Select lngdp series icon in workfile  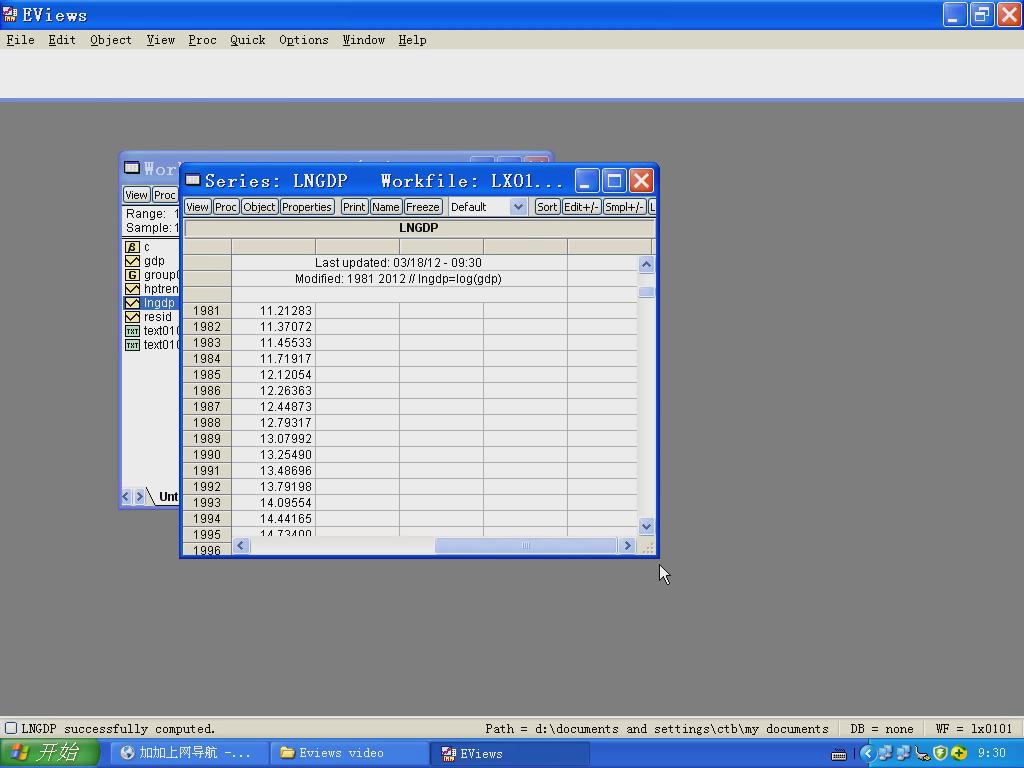point(132,303)
